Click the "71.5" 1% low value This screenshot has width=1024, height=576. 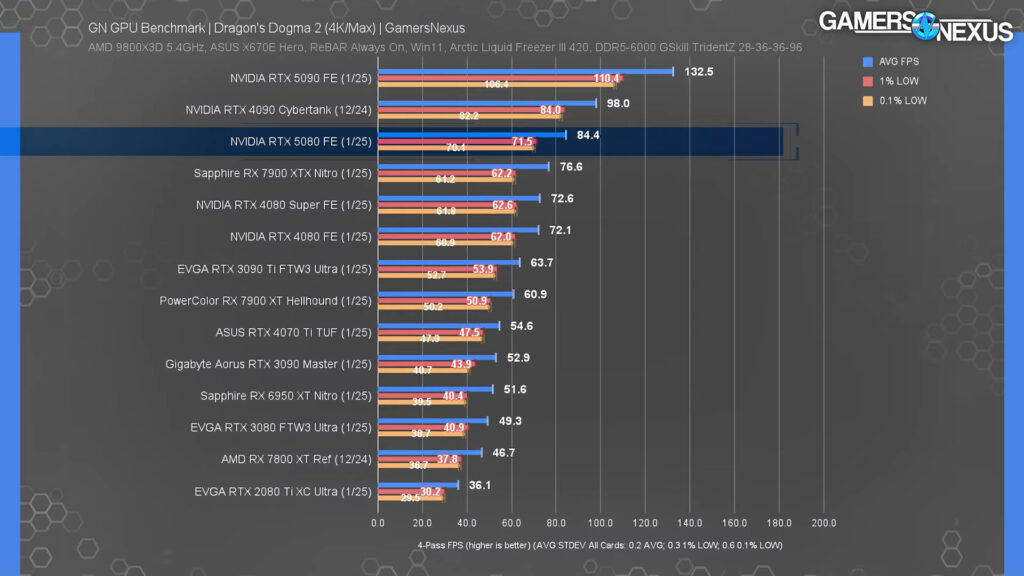click(x=522, y=142)
